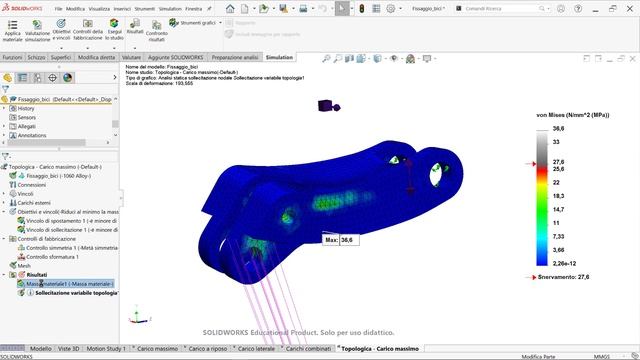The image size is (640, 360).
Task: Click Zoom to fit icon in view toolbar
Action: point(326,59)
